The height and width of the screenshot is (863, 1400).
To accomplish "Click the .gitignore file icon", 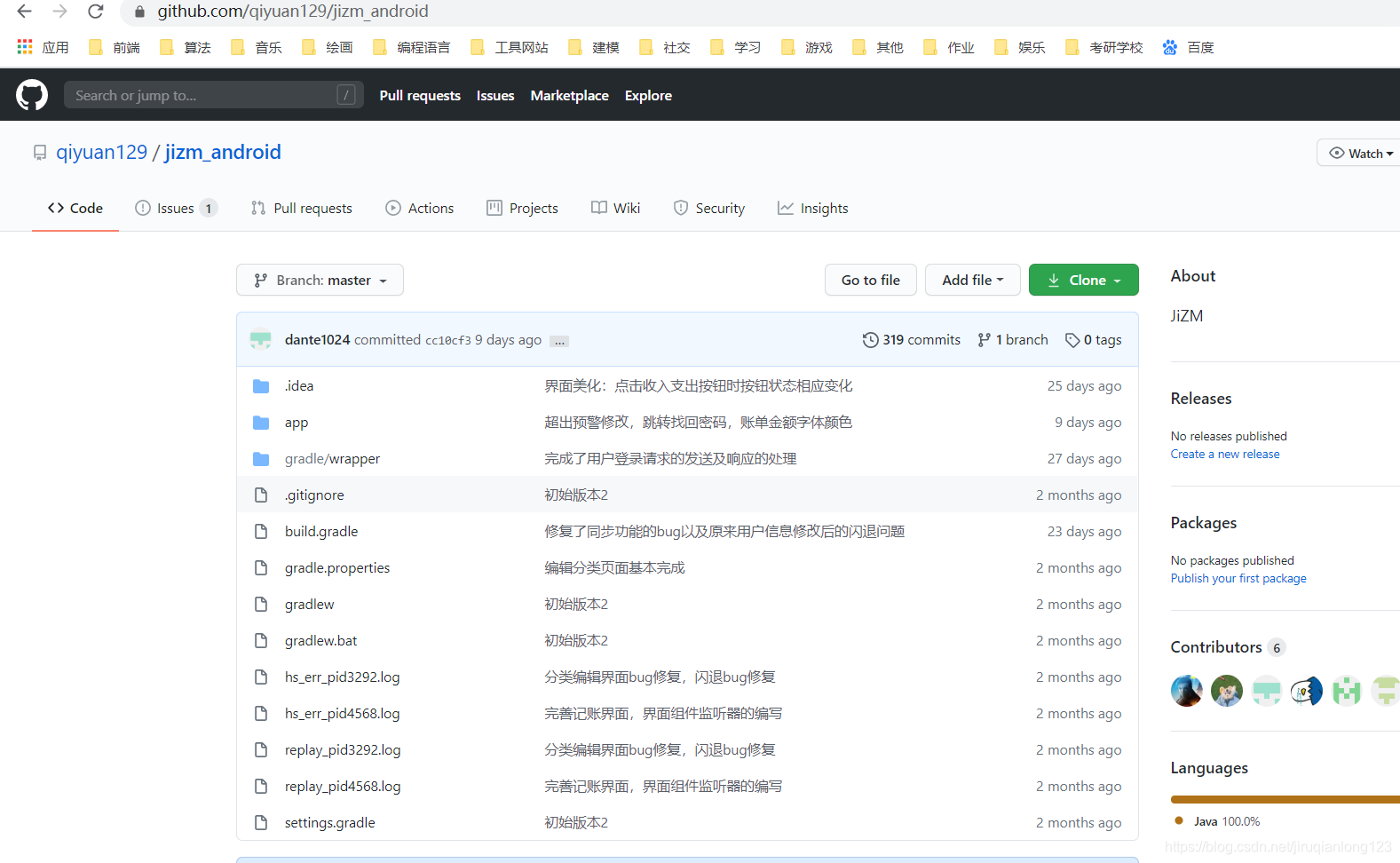I will (x=261, y=495).
